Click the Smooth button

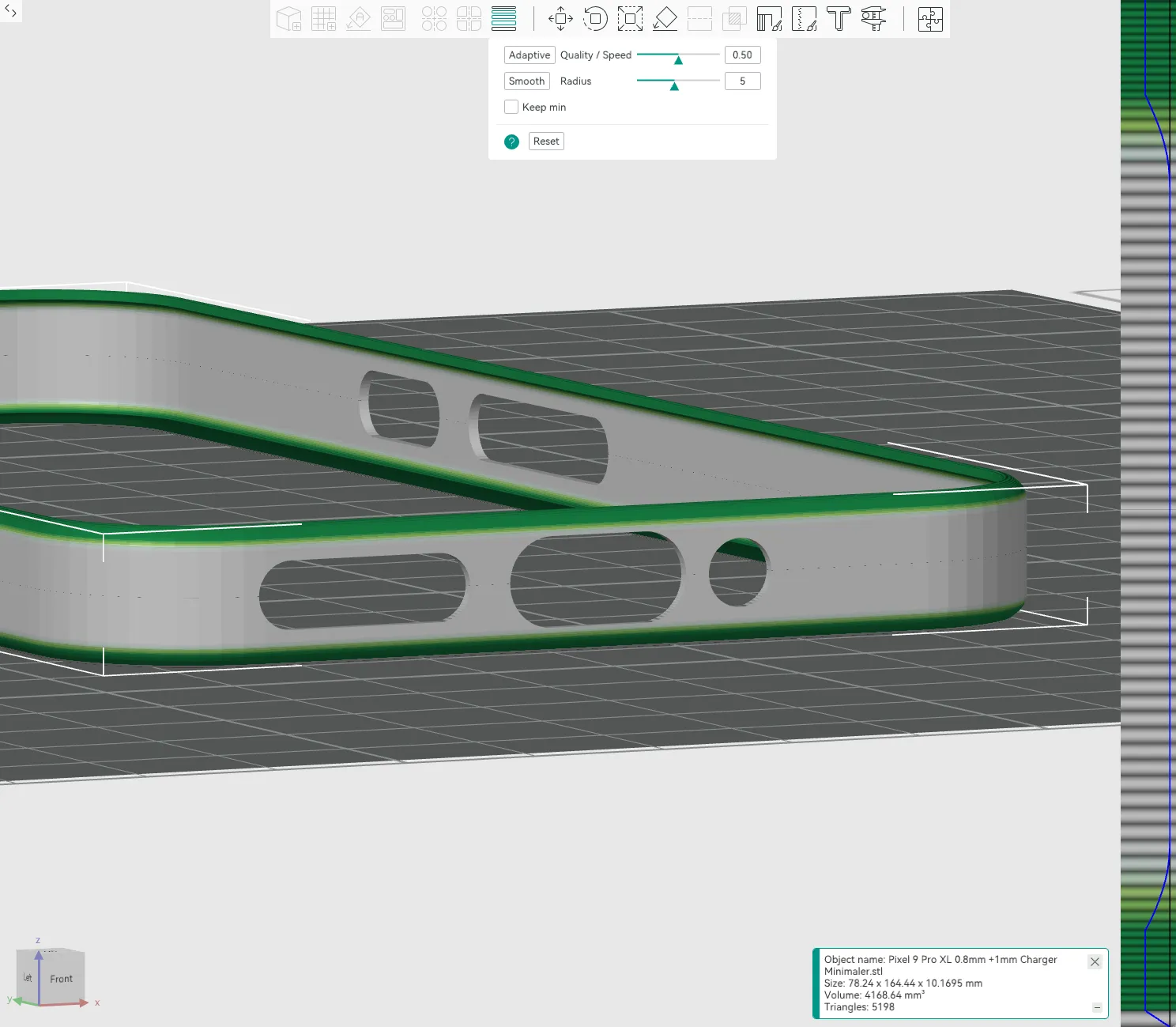[526, 81]
